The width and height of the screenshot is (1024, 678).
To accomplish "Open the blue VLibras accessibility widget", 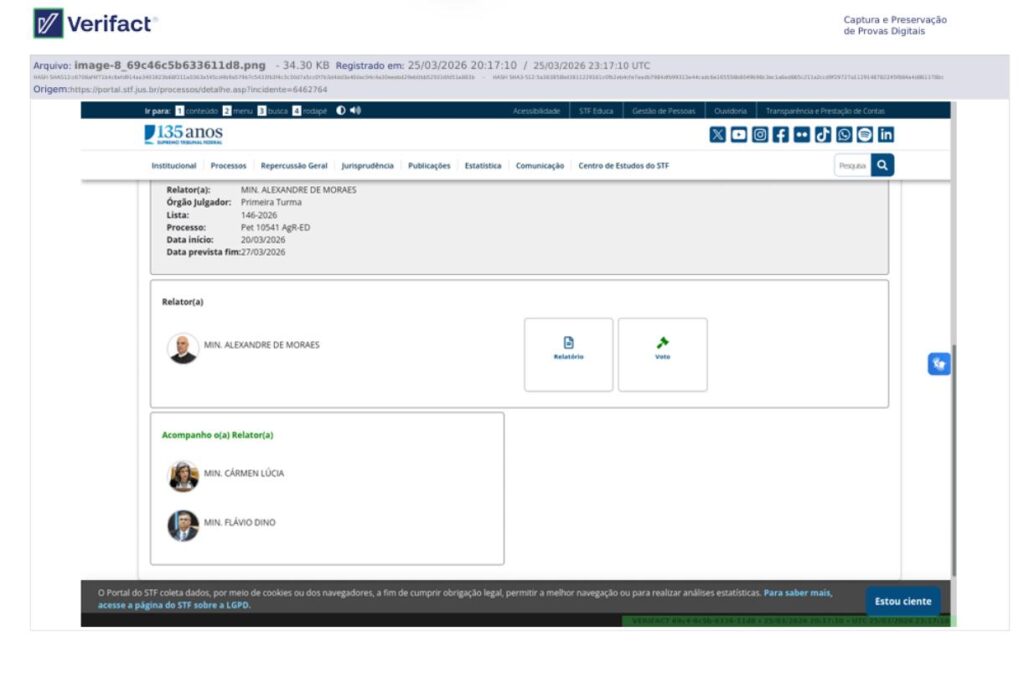I will pyautogui.click(x=938, y=364).
